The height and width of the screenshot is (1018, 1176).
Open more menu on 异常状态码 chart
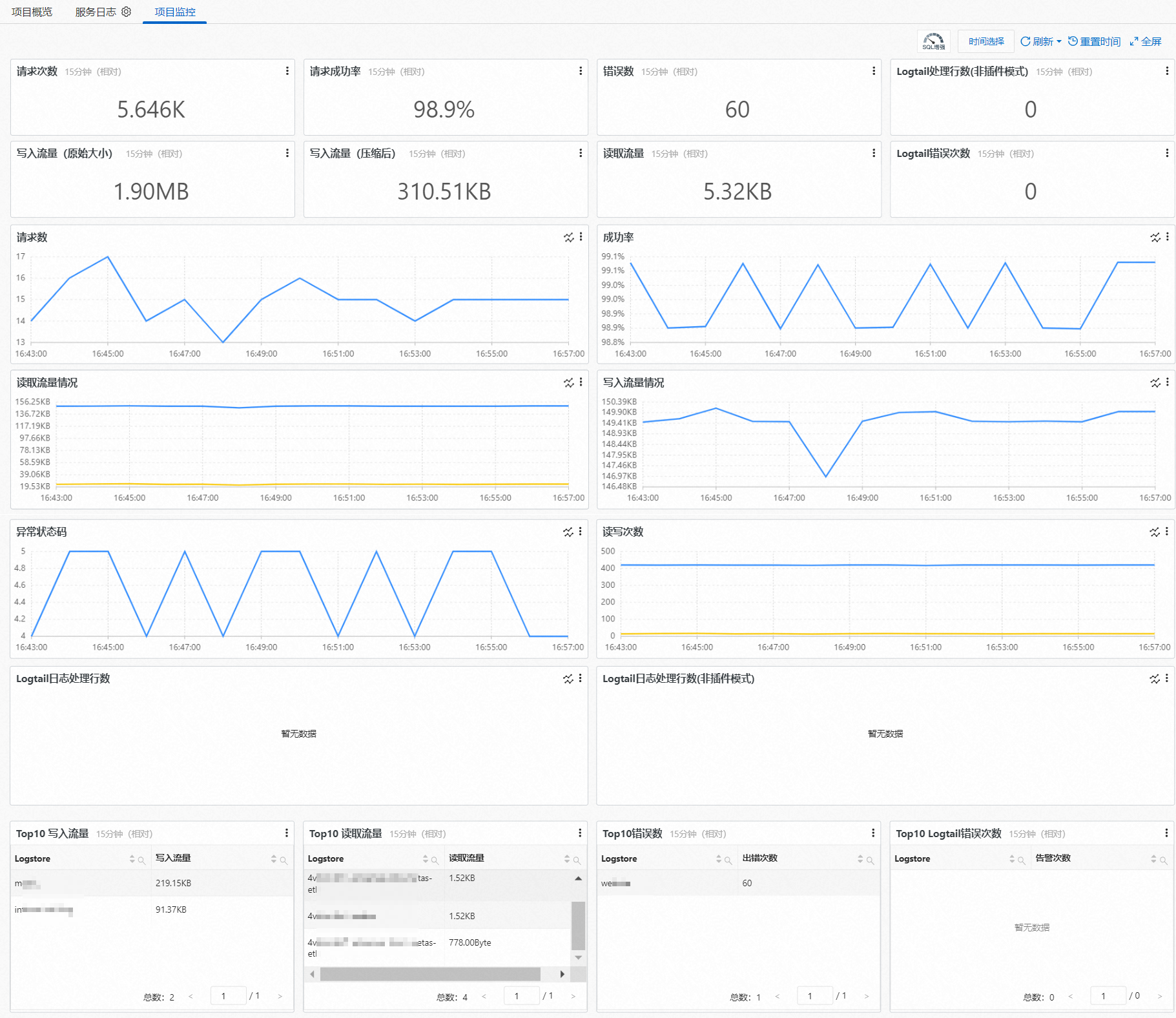[581, 532]
